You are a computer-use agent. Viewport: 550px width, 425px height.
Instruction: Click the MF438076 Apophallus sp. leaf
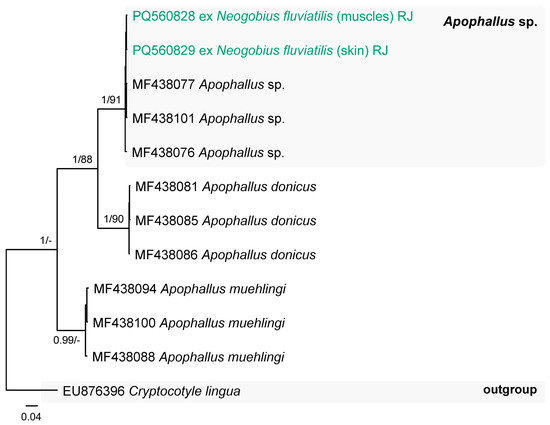click(208, 153)
